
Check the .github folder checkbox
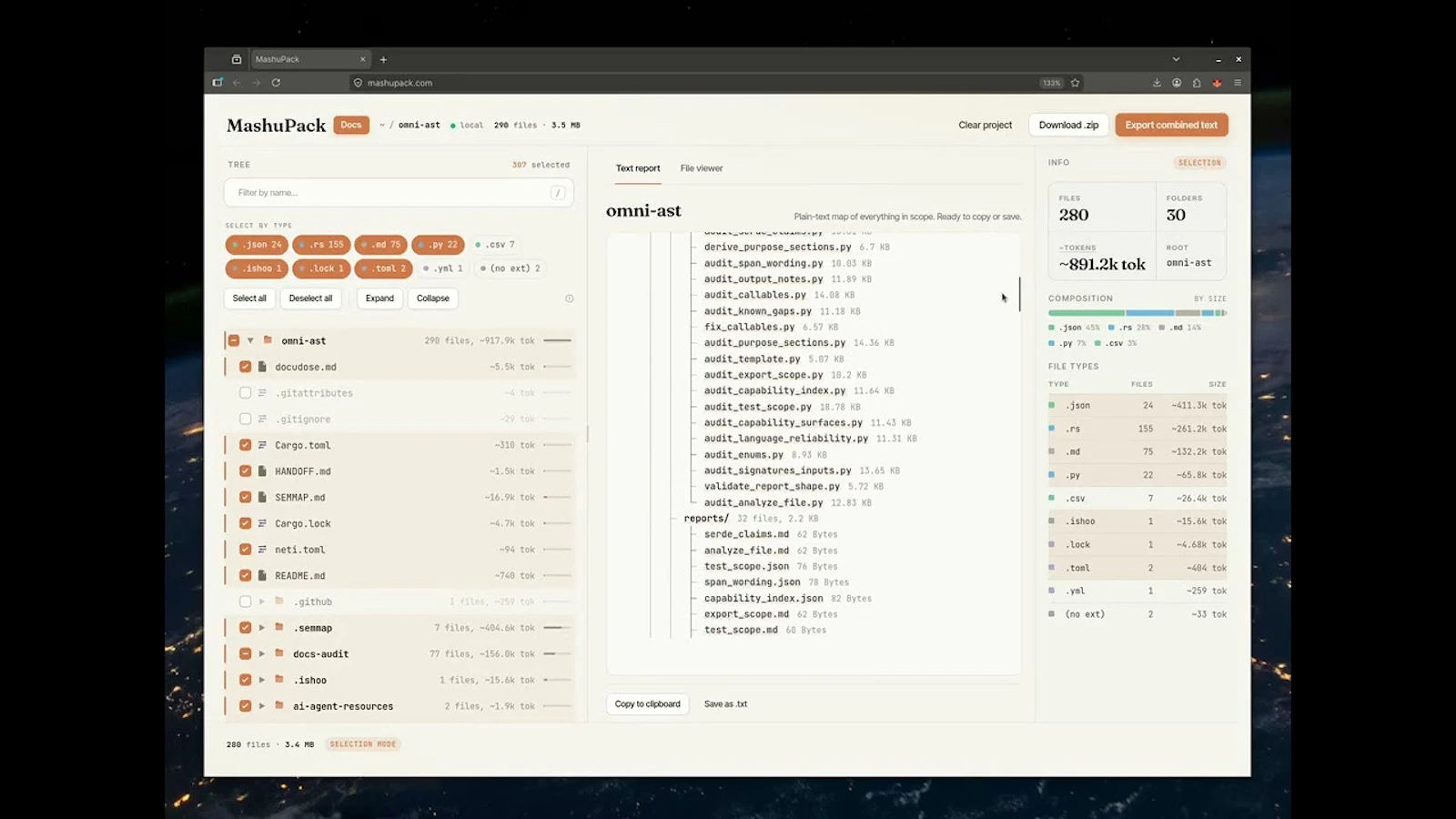point(245,602)
